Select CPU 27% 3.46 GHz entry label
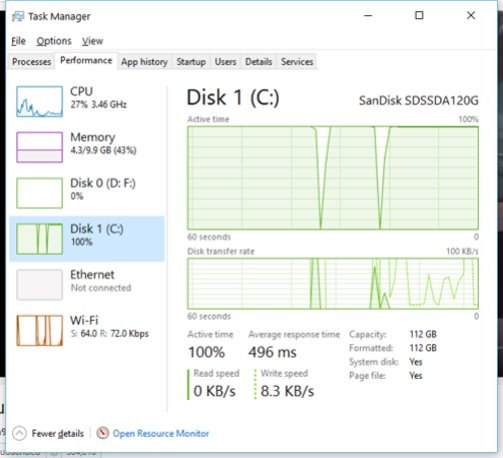The height and width of the screenshot is (458, 503). tap(98, 97)
